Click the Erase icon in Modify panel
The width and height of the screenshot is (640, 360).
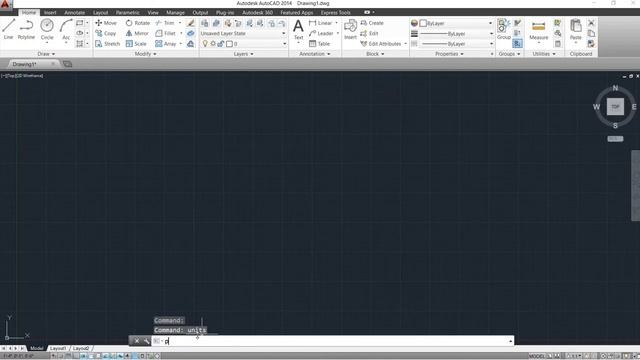coord(191,23)
